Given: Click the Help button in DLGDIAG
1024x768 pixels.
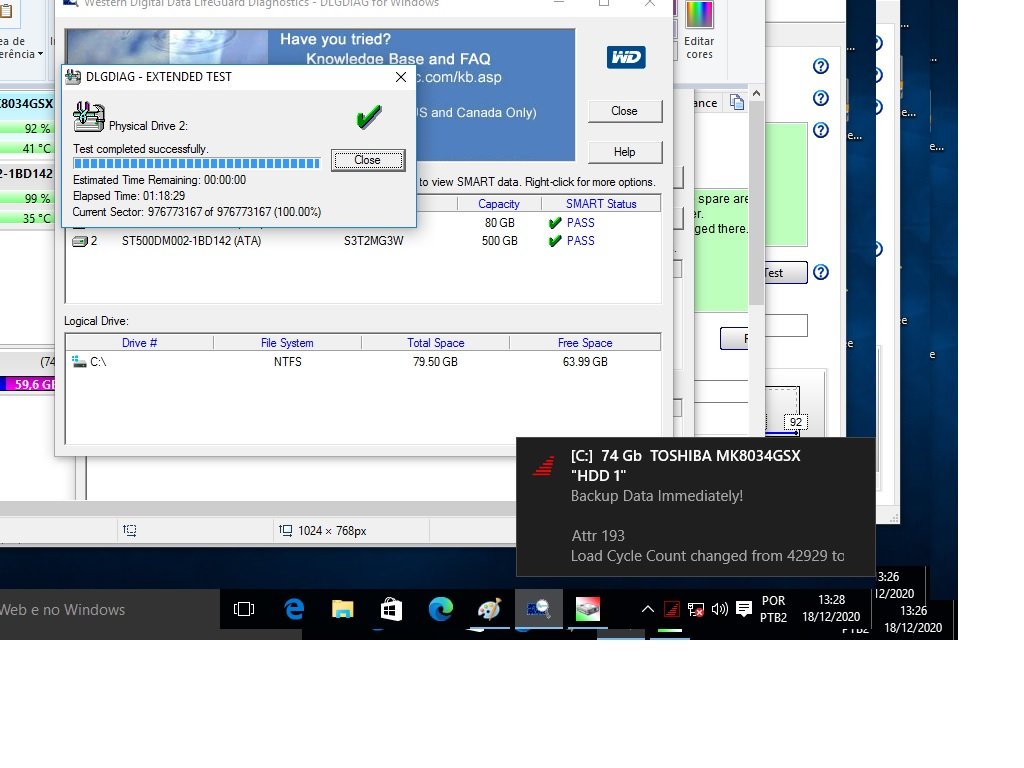Looking at the screenshot, I should (624, 152).
